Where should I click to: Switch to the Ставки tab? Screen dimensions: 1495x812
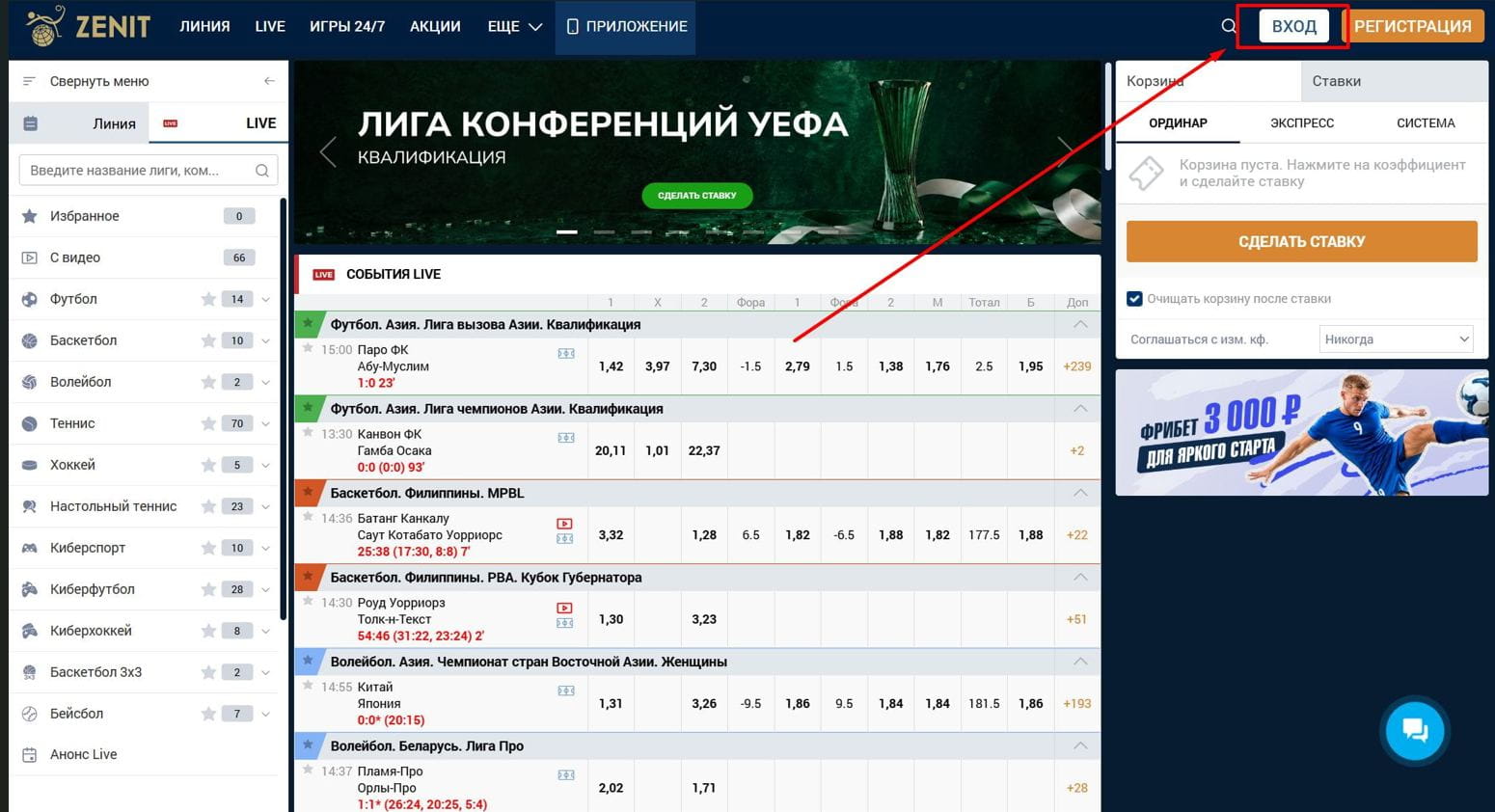click(1394, 81)
